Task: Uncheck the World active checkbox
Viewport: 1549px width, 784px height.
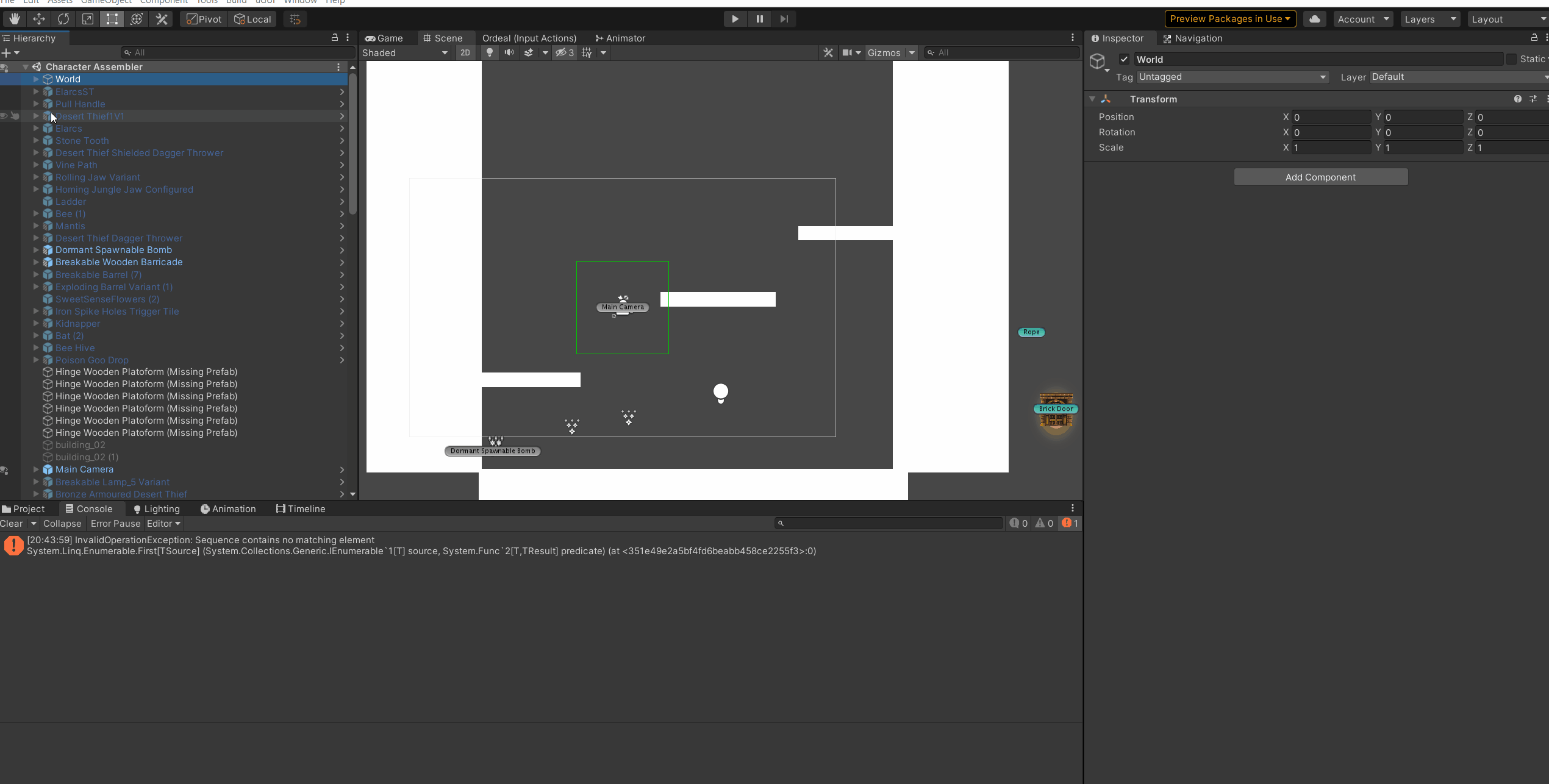Action: click(x=1124, y=59)
